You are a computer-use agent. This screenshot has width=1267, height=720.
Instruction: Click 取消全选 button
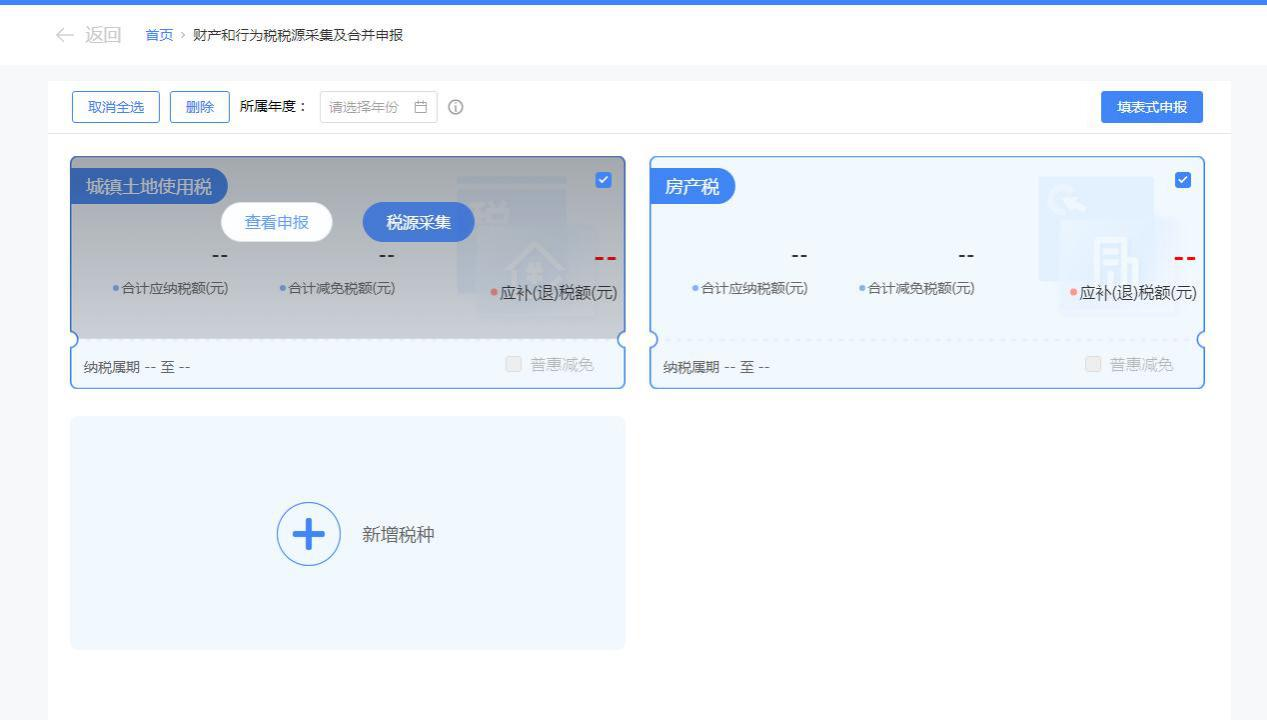(x=116, y=107)
